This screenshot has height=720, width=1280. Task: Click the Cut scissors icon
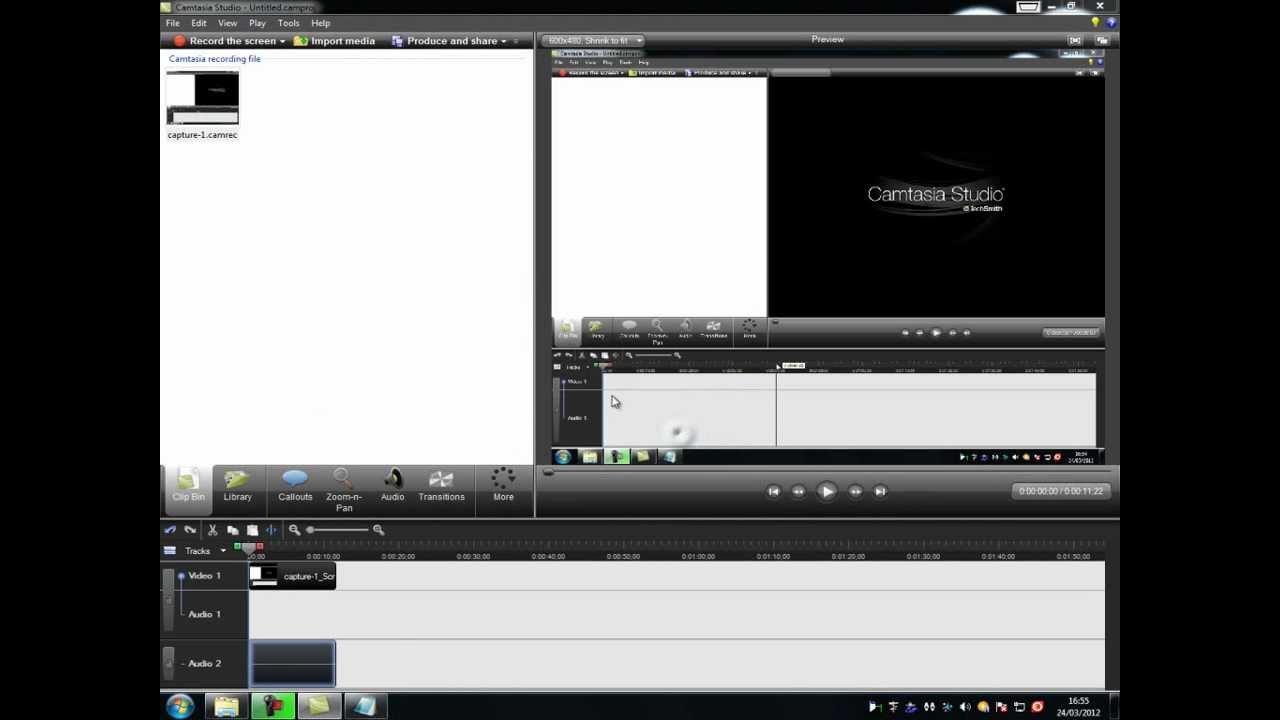(x=212, y=530)
